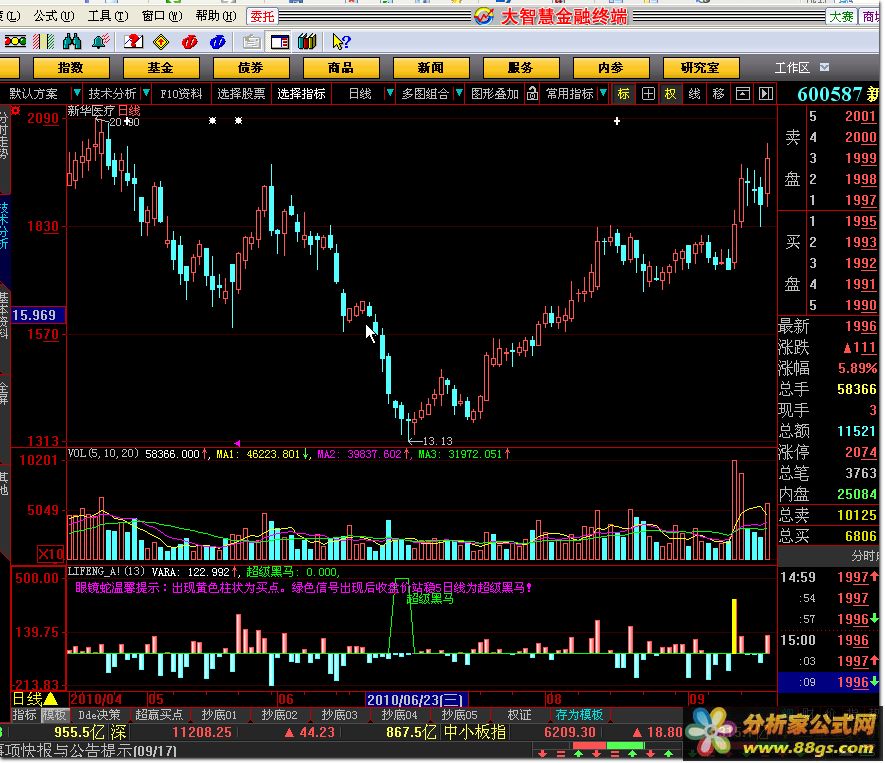Viewport: 885px width, 763px height.
Task: Expand the 日线 period dropdown arrow
Action: (389, 93)
